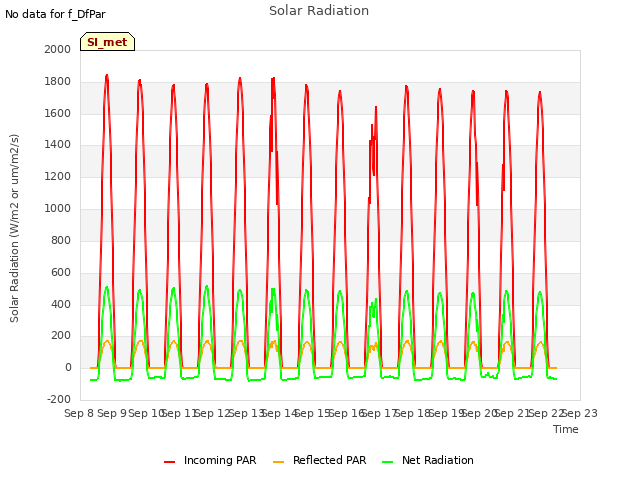This screenshot has width=640, height=480.
Task: Click the jagged Sep 16 Incoming PAR peak
Action: tap(376, 108)
